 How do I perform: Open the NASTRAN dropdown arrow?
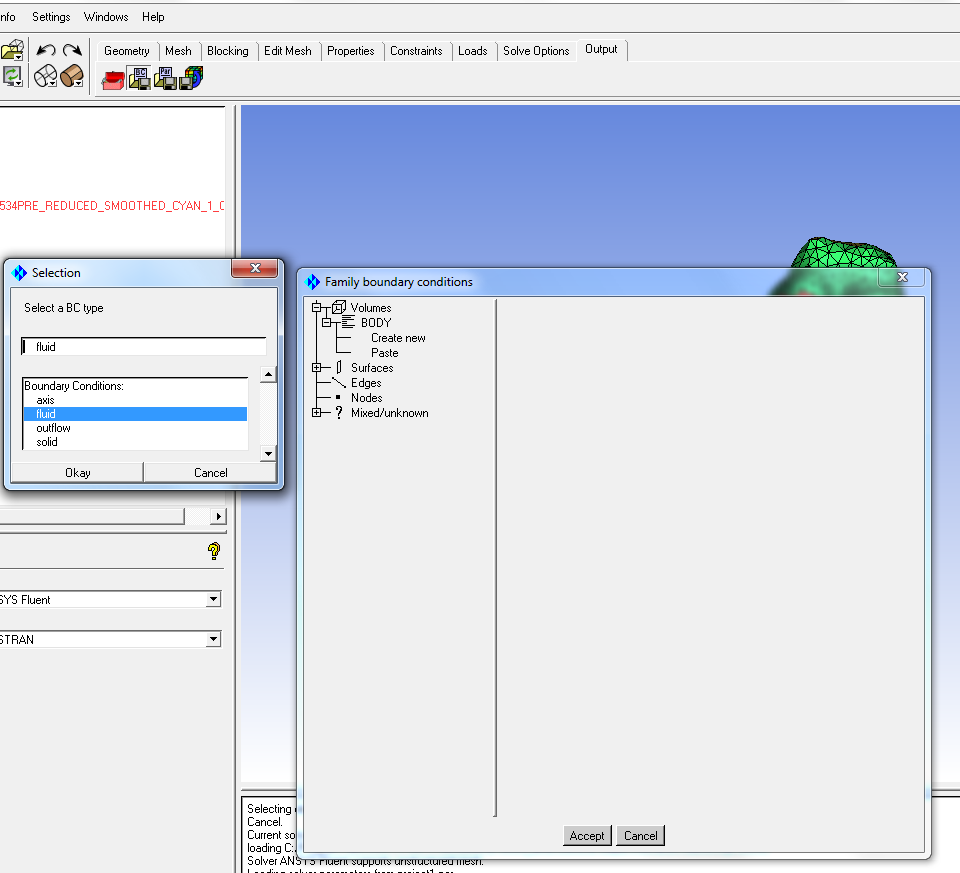coord(213,639)
